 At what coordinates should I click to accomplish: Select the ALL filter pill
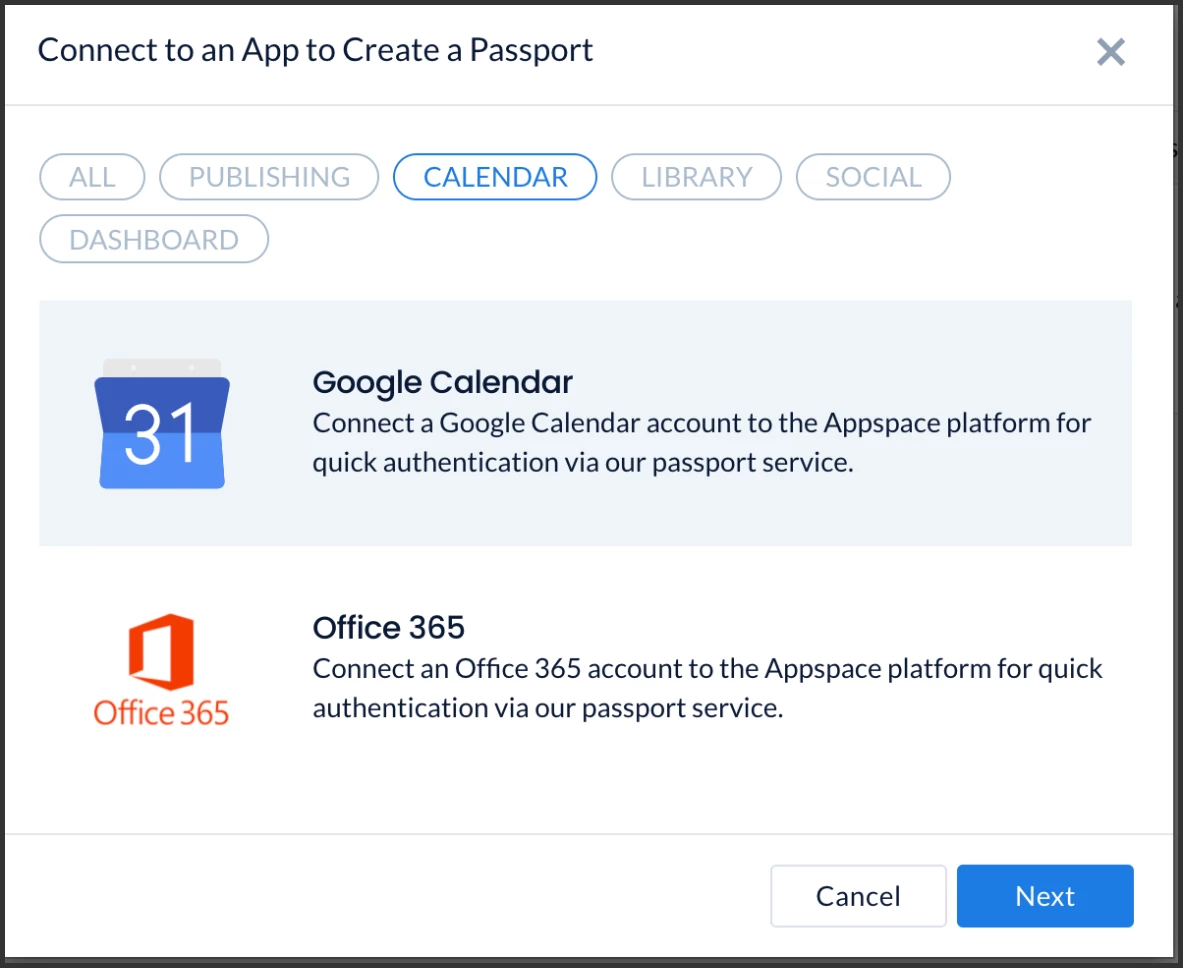click(x=92, y=177)
